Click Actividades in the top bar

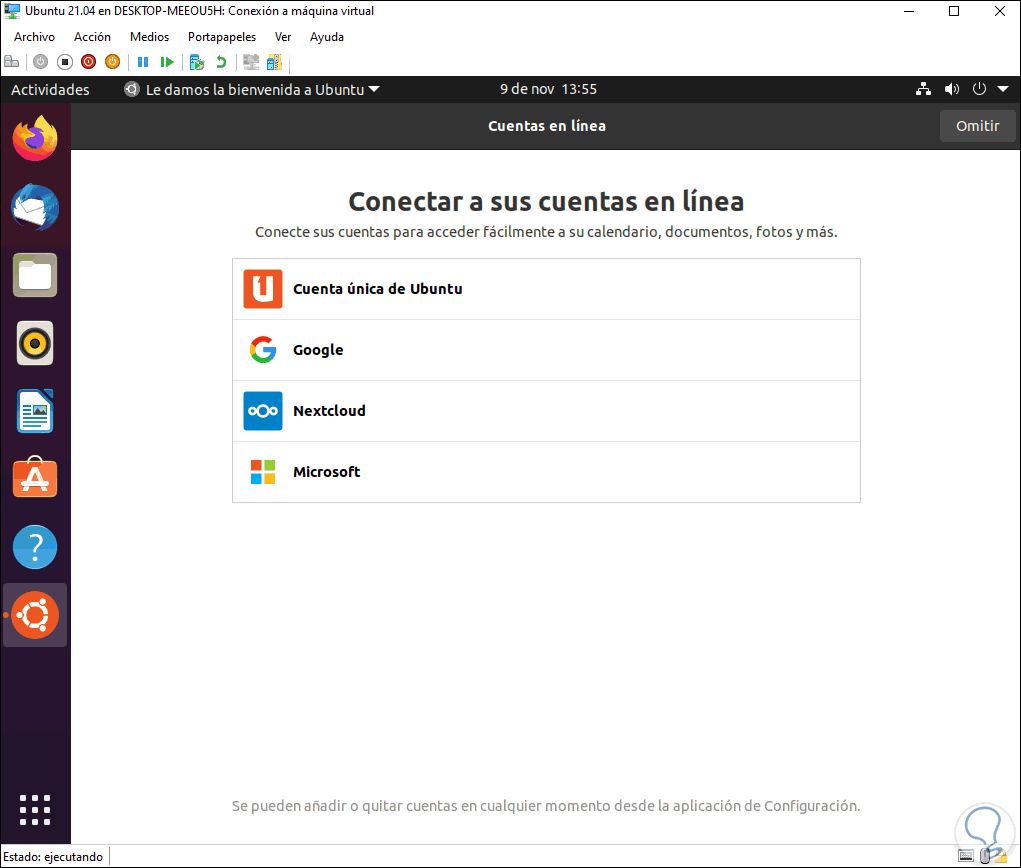50,89
